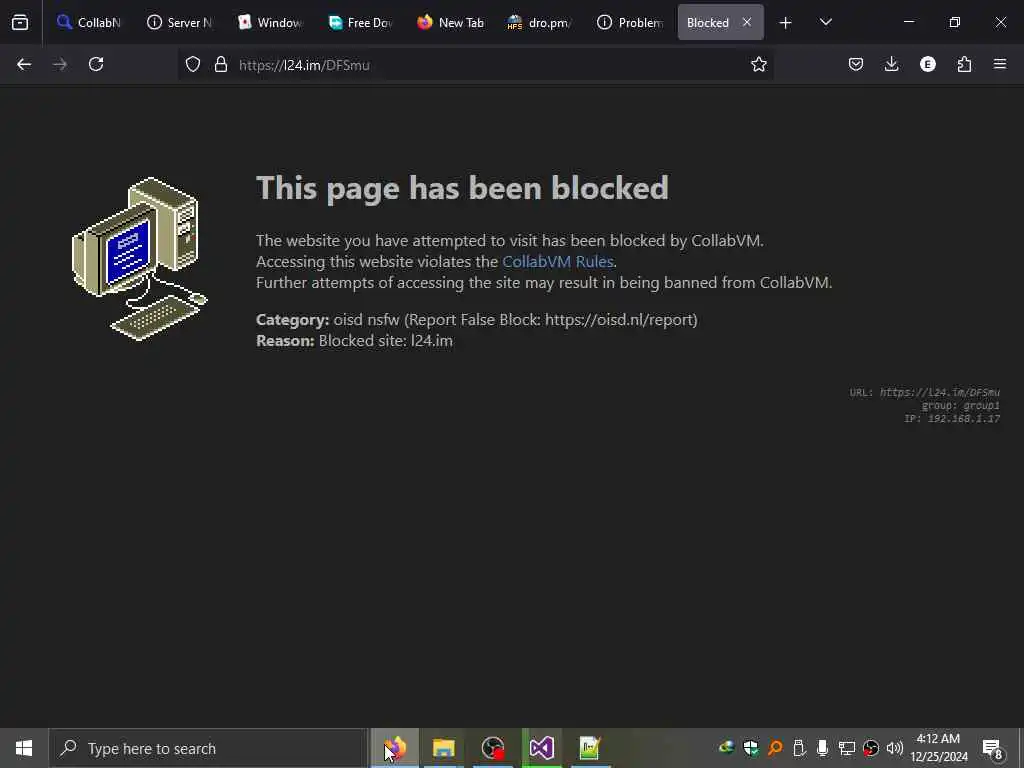Open Firefox from the taskbar
The height and width of the screenshot is (768, 1024).
(x=395, y=748)
